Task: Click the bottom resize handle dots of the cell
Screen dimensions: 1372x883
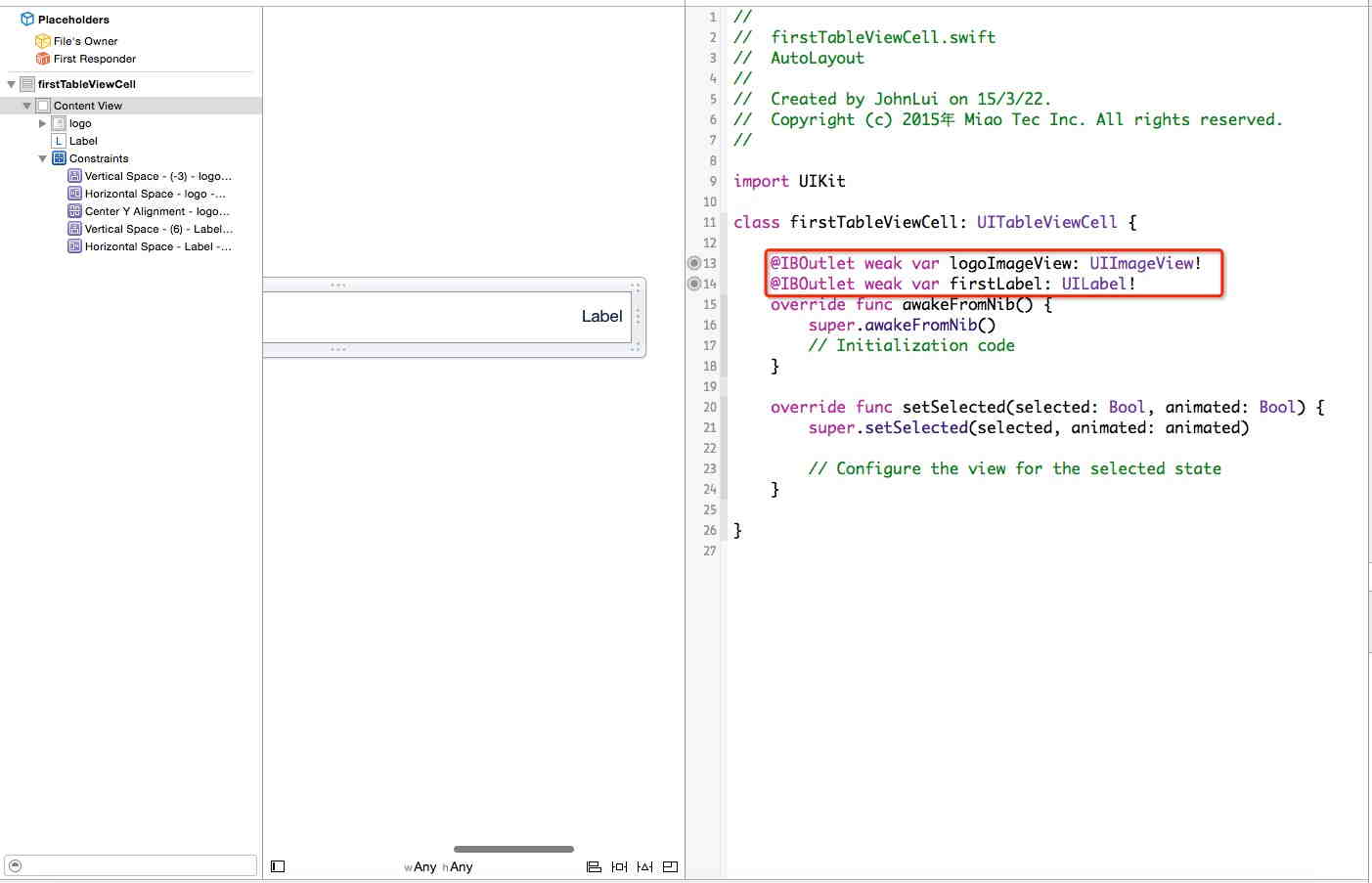Action: pyautogui.click(x=338, y=349)
